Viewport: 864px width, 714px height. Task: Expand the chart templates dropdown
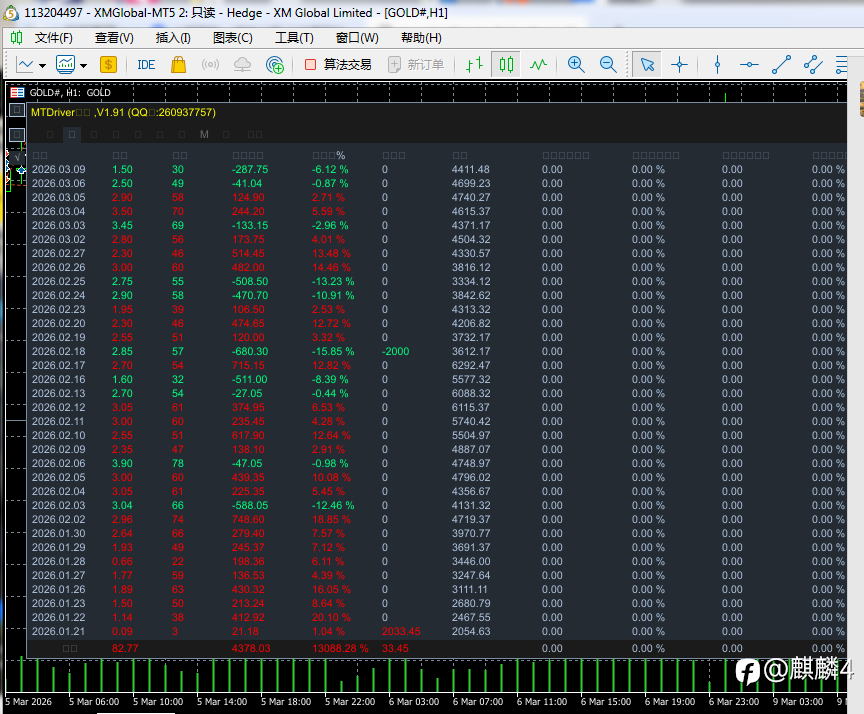click(x=83, y=65)
